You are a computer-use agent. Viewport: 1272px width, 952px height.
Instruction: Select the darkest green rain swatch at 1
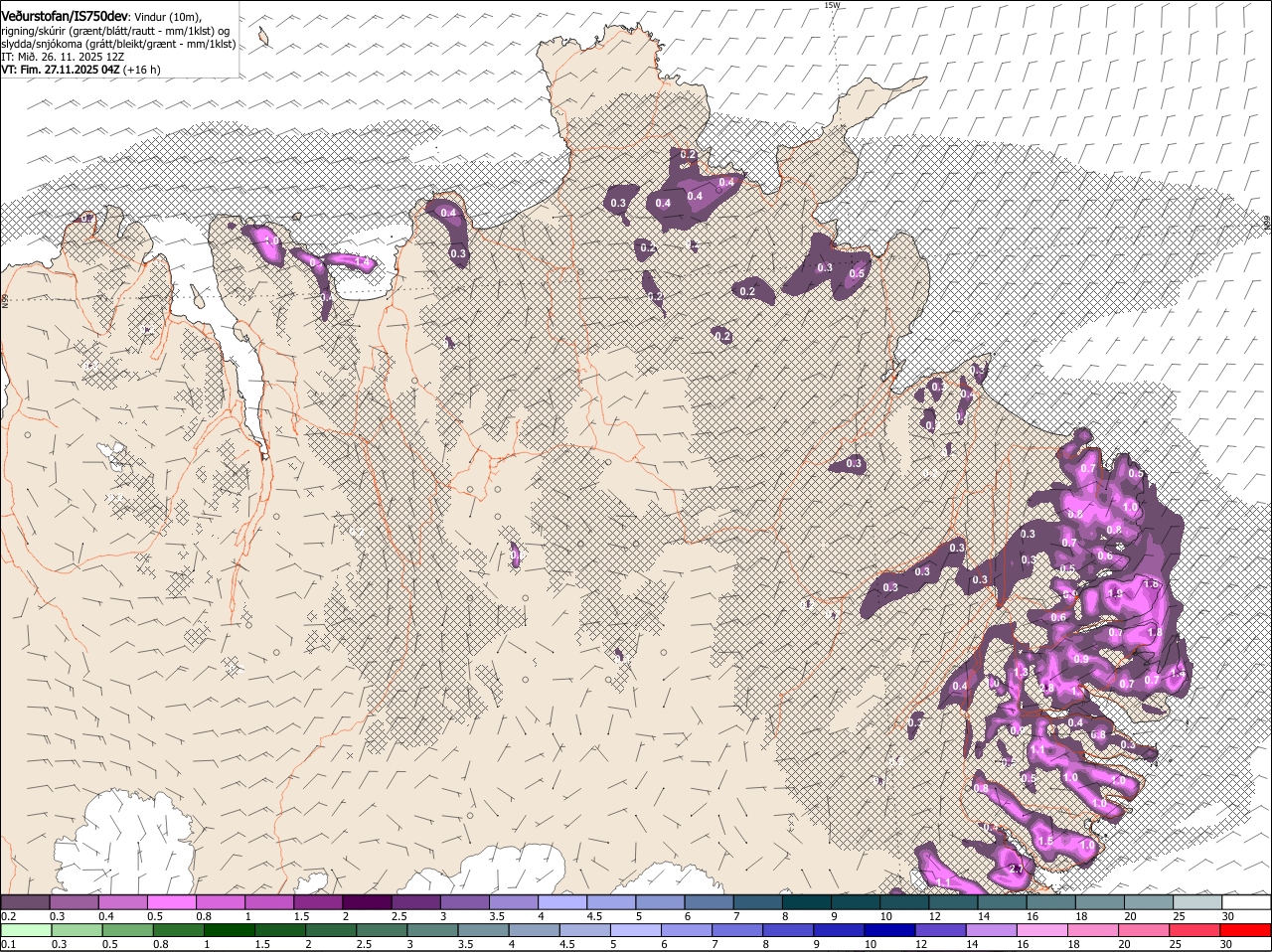point(229,930)
